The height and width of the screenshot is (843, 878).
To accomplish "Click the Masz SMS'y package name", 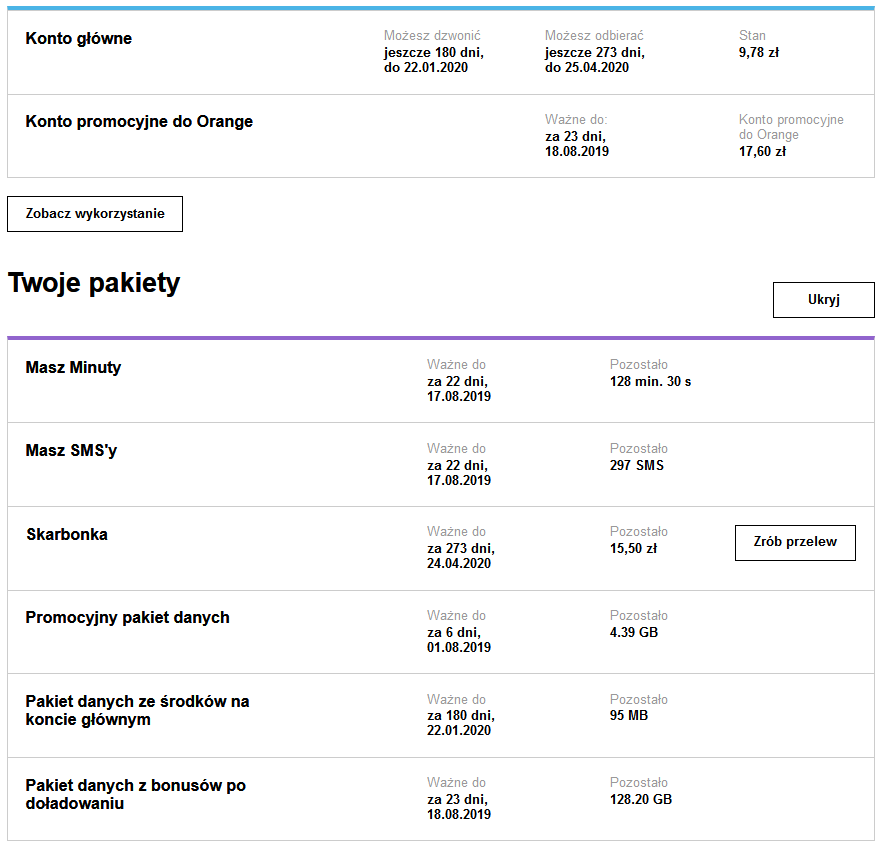I will (71, 451).
